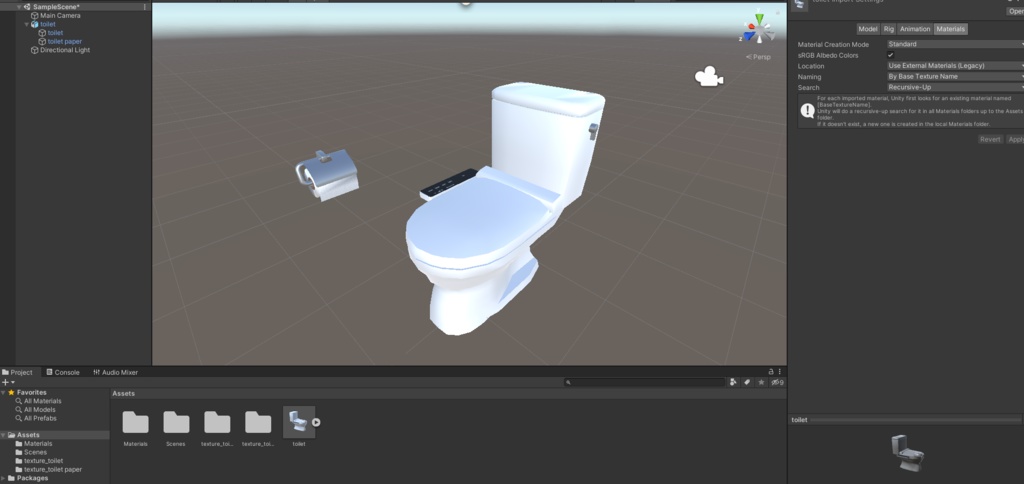This screenshot has width=1024, height=484.
Task: Select Directional Light in the Hierarchy
Action: point(65,50)
